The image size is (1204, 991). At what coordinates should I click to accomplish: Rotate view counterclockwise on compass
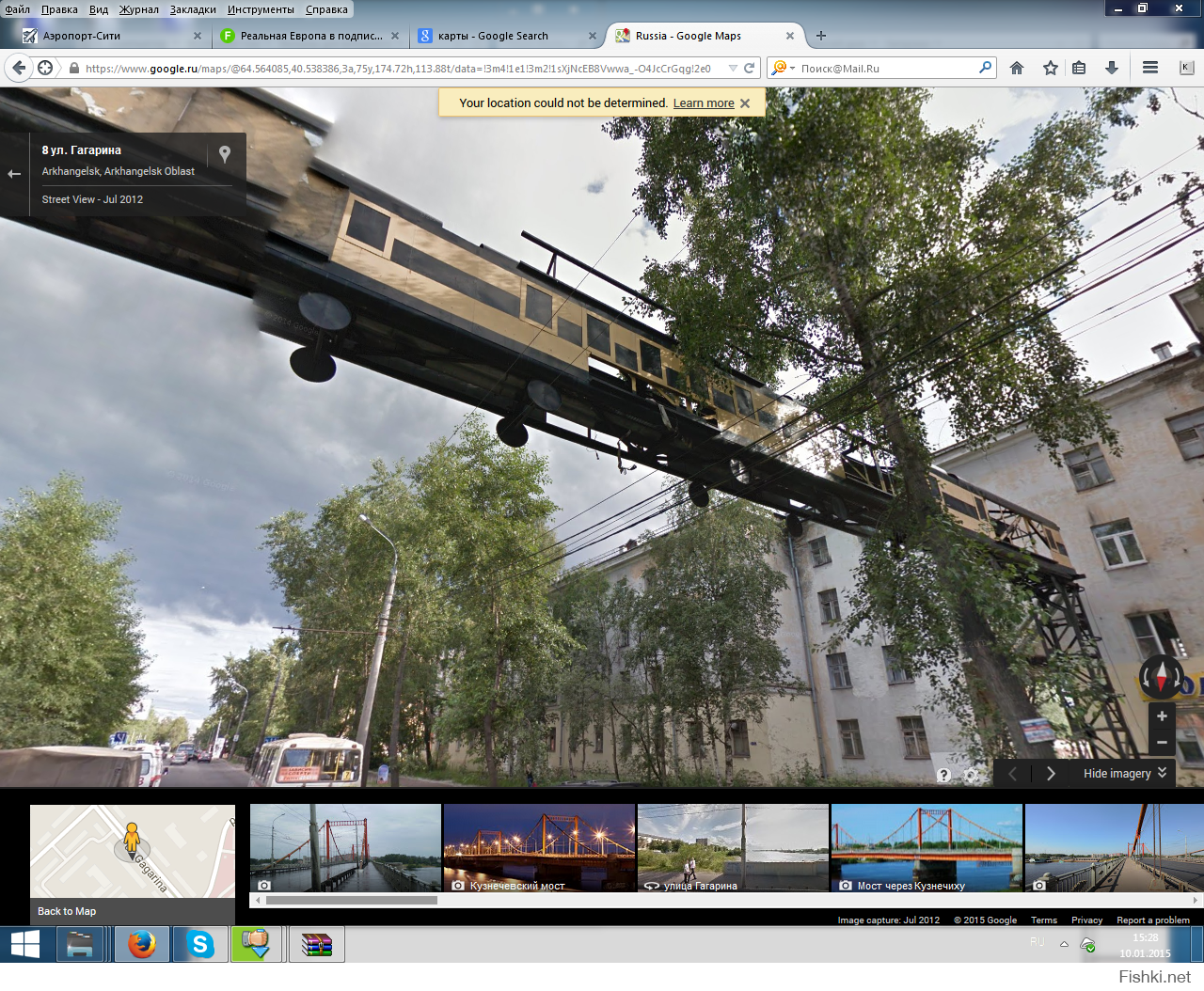1144,677
